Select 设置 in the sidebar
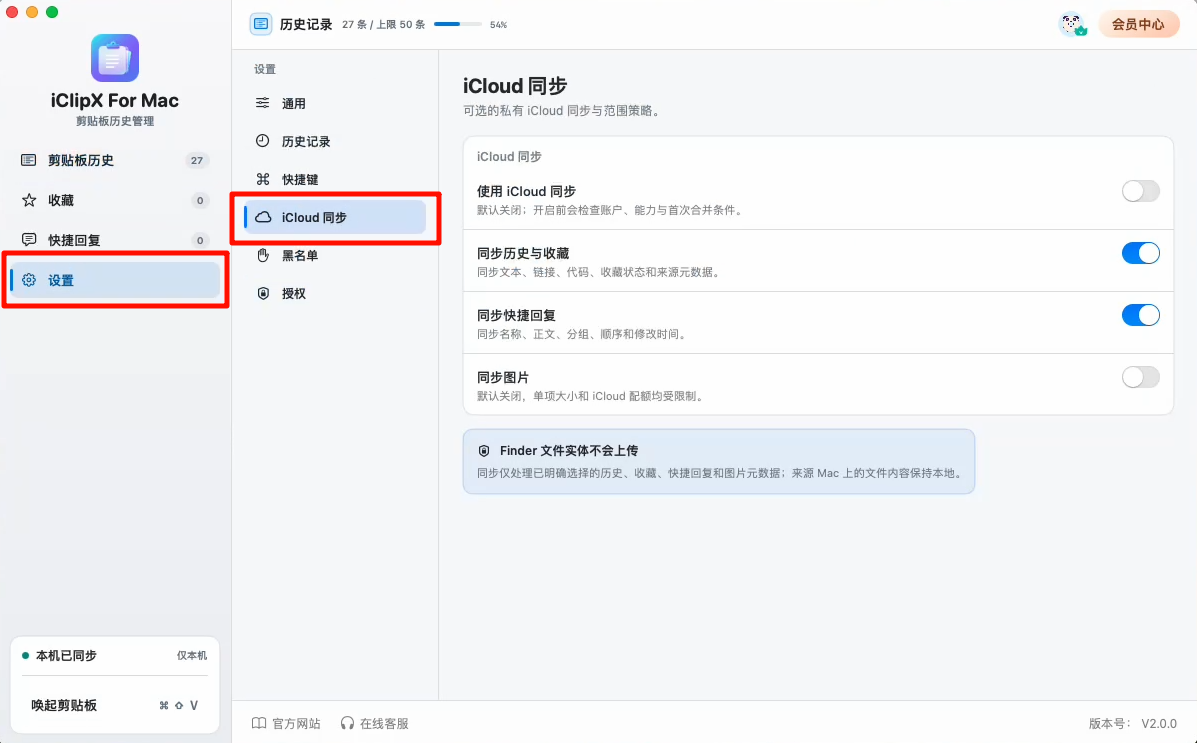 115,280
